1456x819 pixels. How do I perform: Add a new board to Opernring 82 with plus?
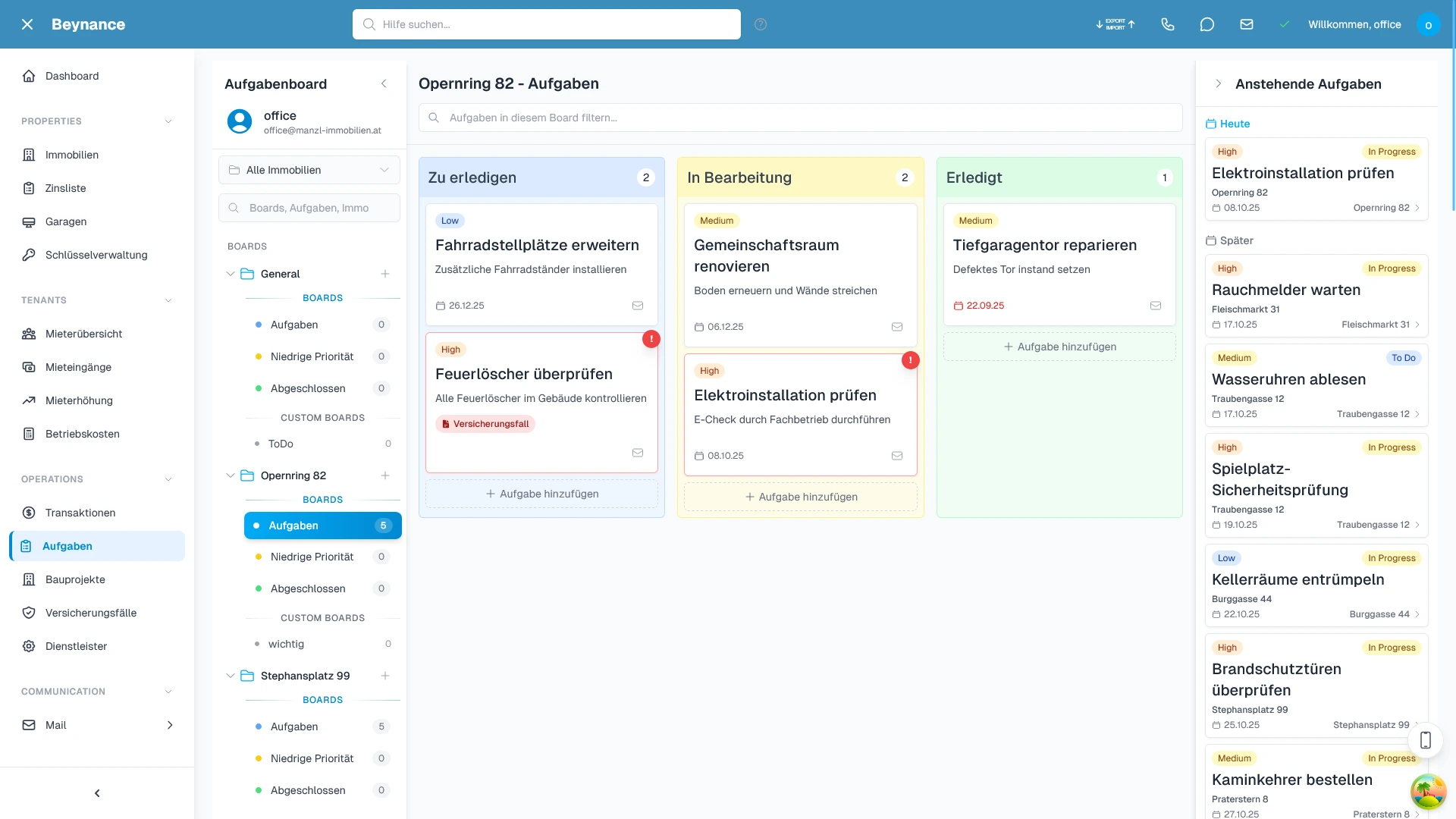385,475
